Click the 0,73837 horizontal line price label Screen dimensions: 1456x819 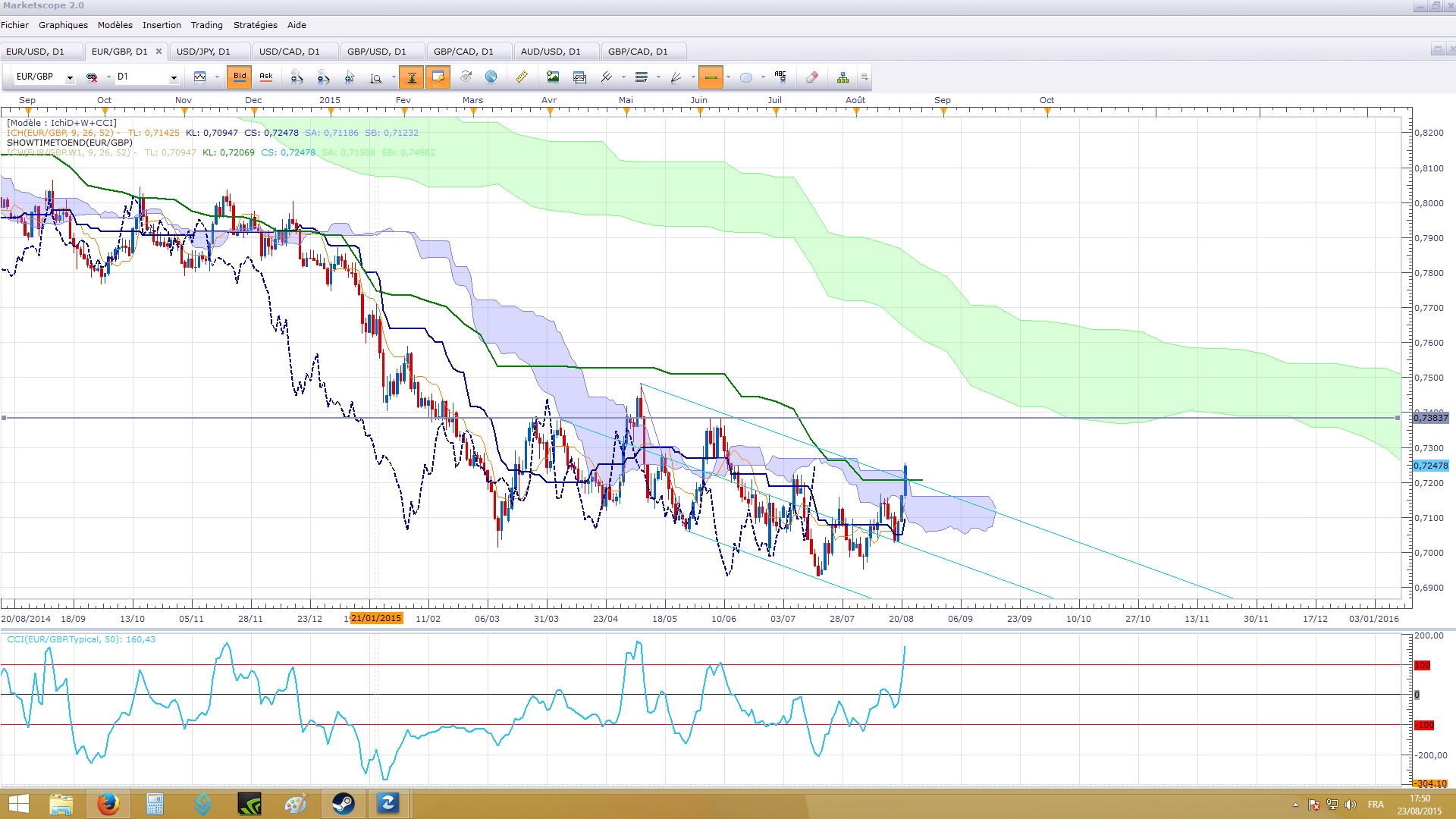point(1431,418)
